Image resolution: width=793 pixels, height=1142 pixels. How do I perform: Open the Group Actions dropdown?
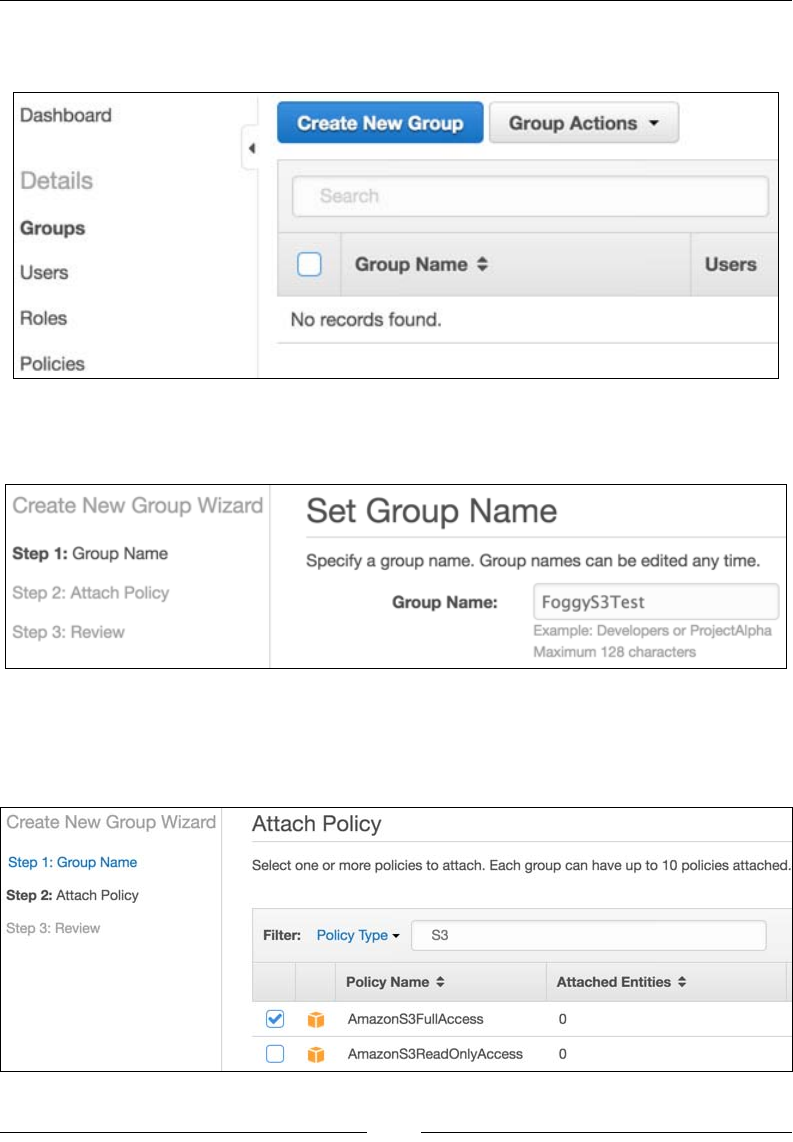583,124
